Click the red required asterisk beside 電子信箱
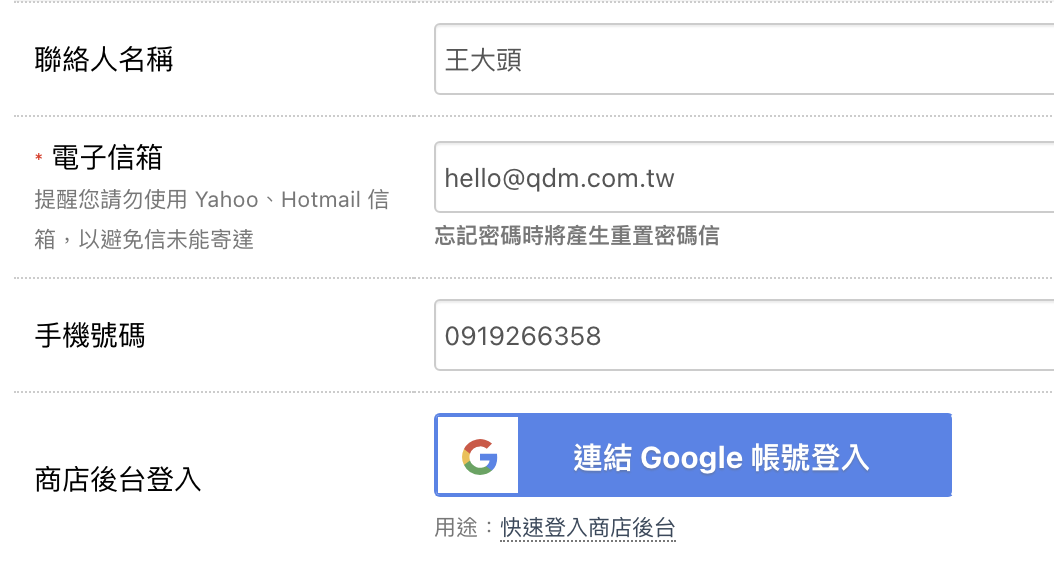The height and width of the screenshot is (562, 1054). (x=39, y=158)
